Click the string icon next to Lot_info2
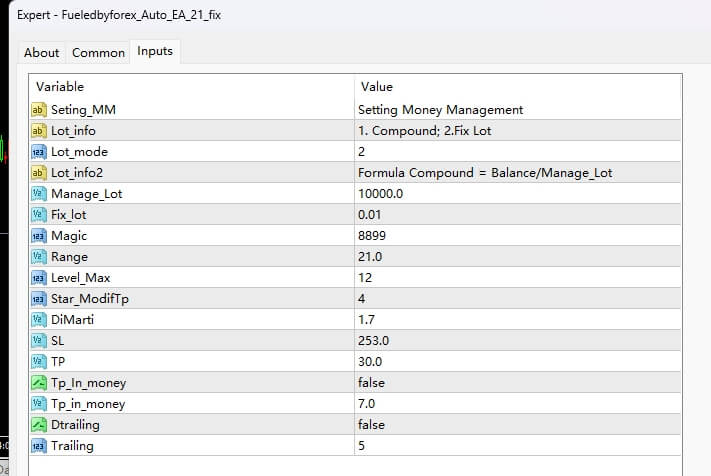This screenshot has width=711, height=476. [39, 173]
